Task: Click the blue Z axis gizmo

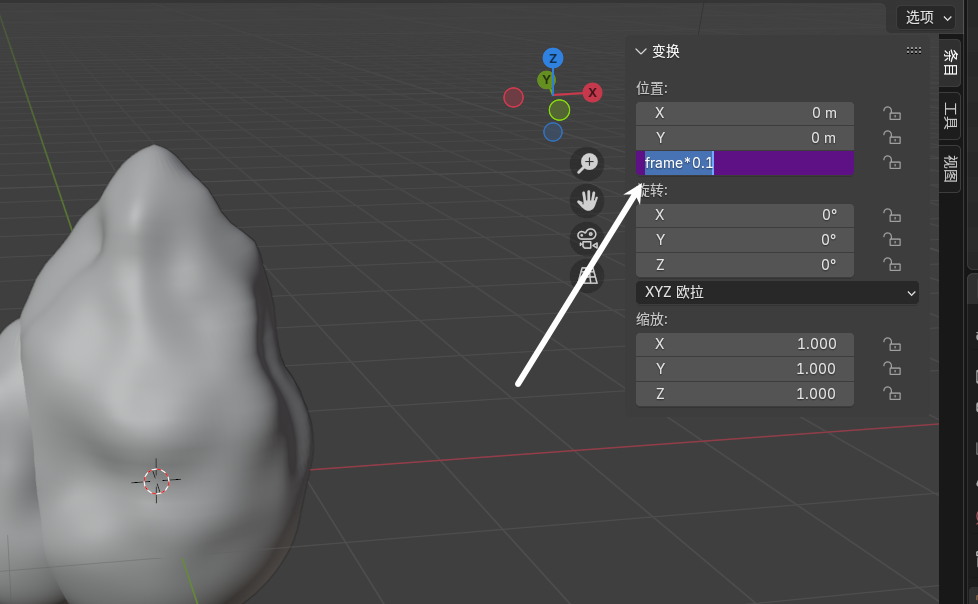Action: tap(552, 58)
